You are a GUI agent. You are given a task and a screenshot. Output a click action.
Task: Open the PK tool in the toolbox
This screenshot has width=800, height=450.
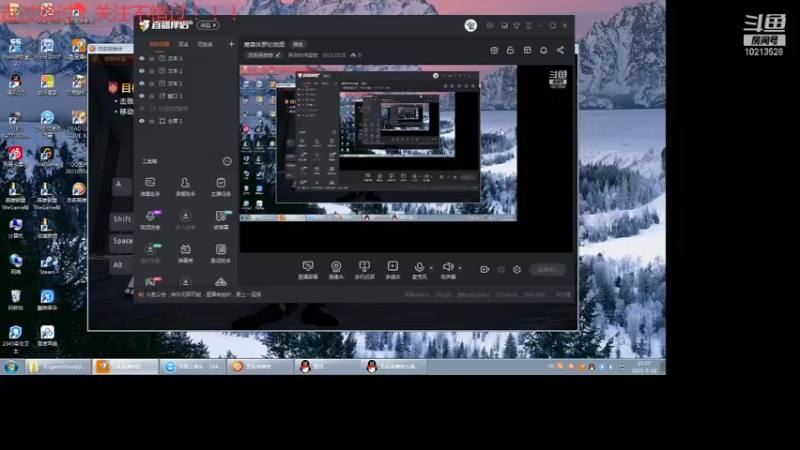151,282
